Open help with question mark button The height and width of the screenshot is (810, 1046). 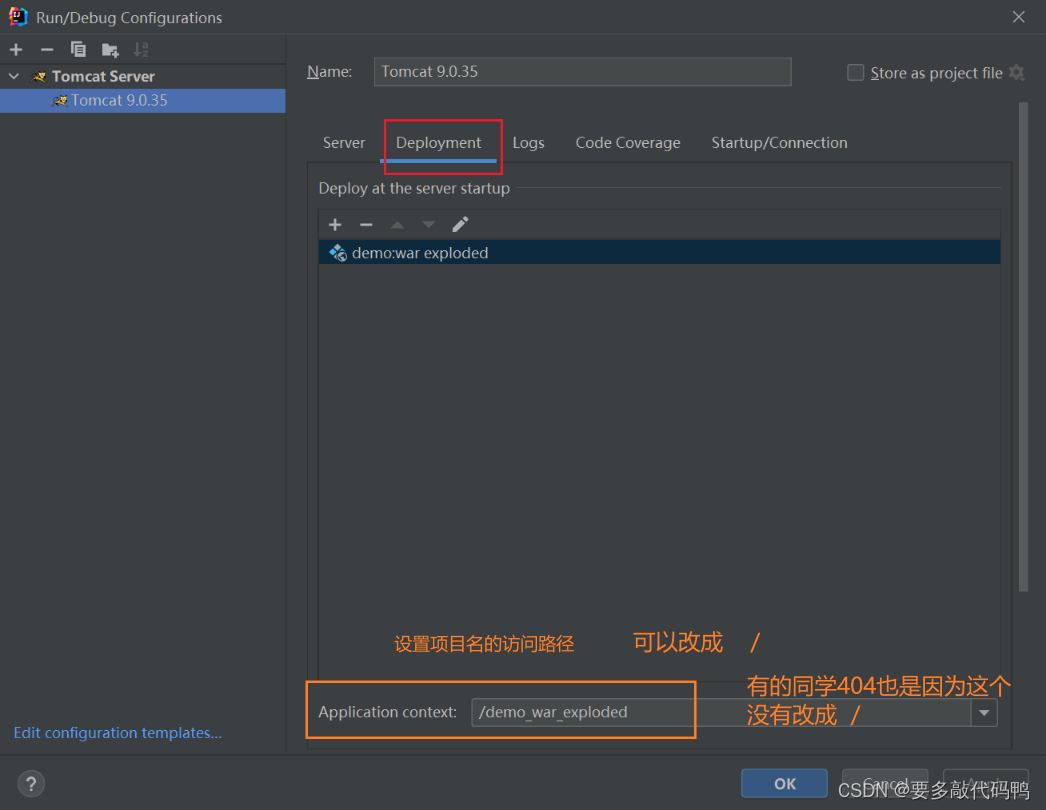click(31, 783)
